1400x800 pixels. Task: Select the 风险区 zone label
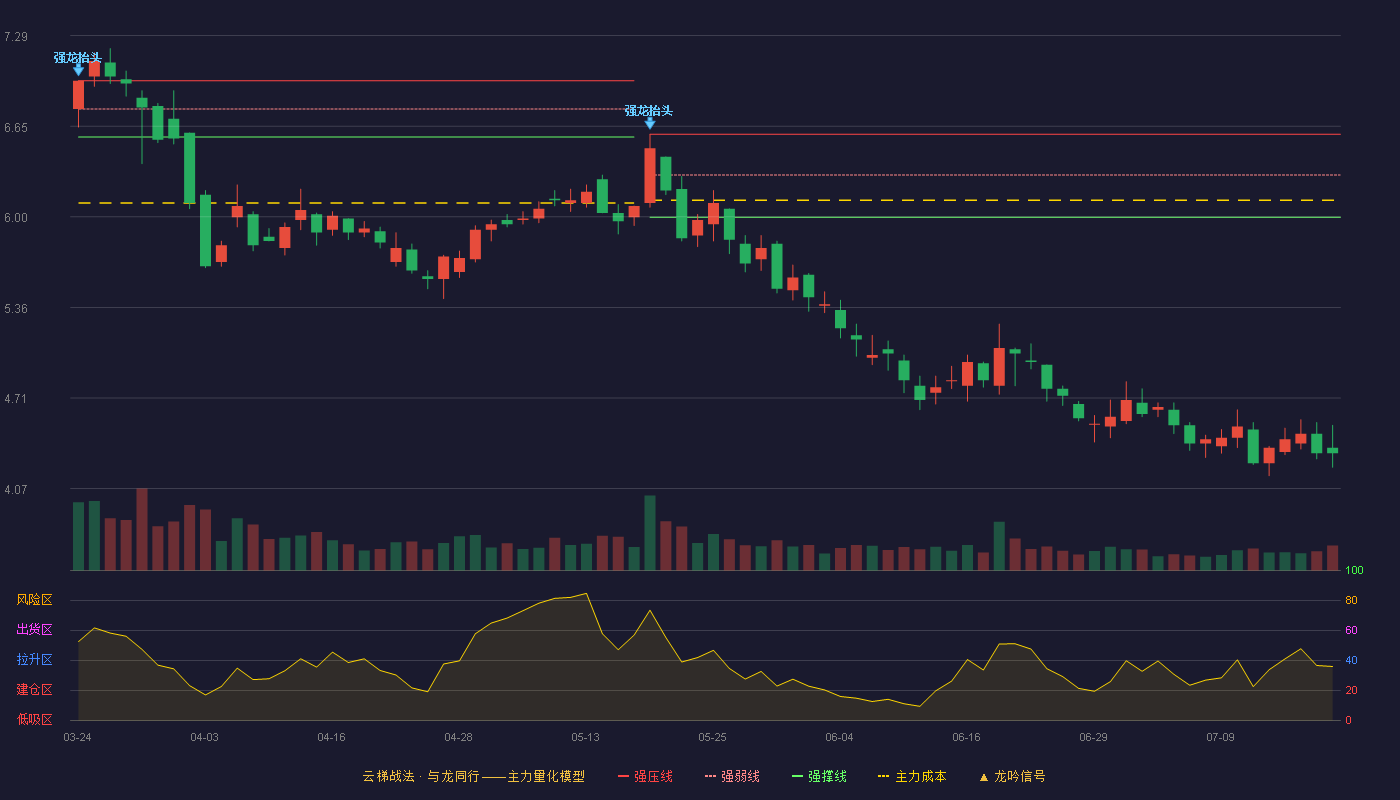tap(34, 600)
